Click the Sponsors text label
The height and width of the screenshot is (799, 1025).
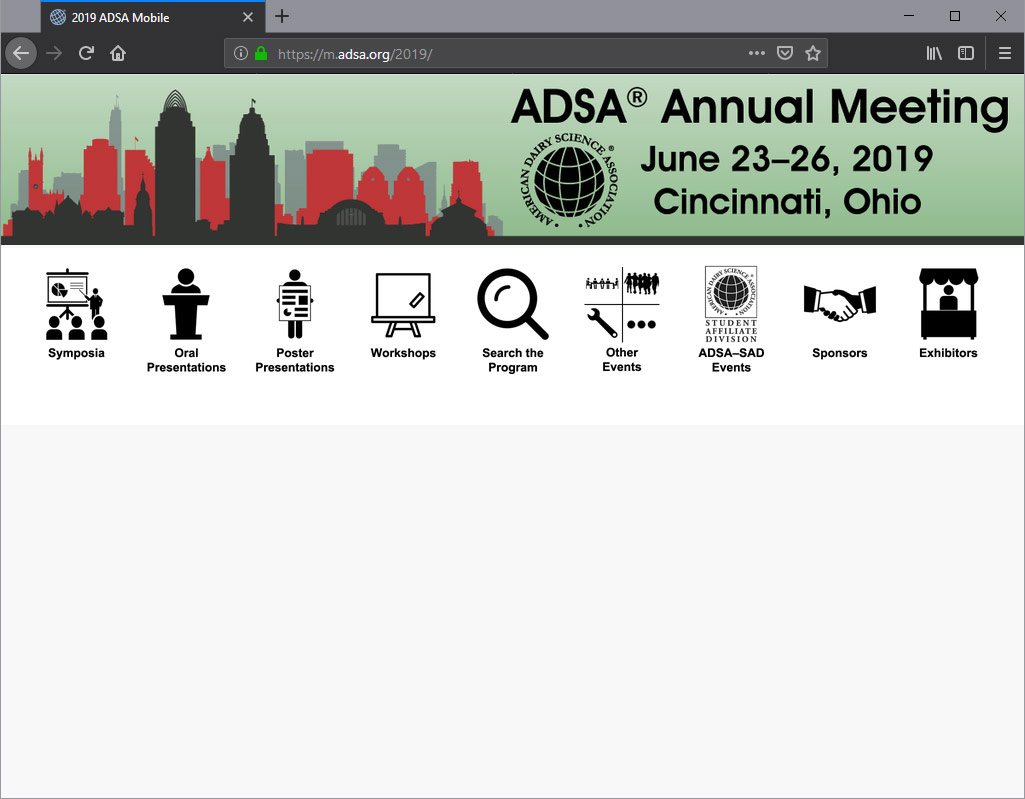pyautogui.click(x=840, y=353)
